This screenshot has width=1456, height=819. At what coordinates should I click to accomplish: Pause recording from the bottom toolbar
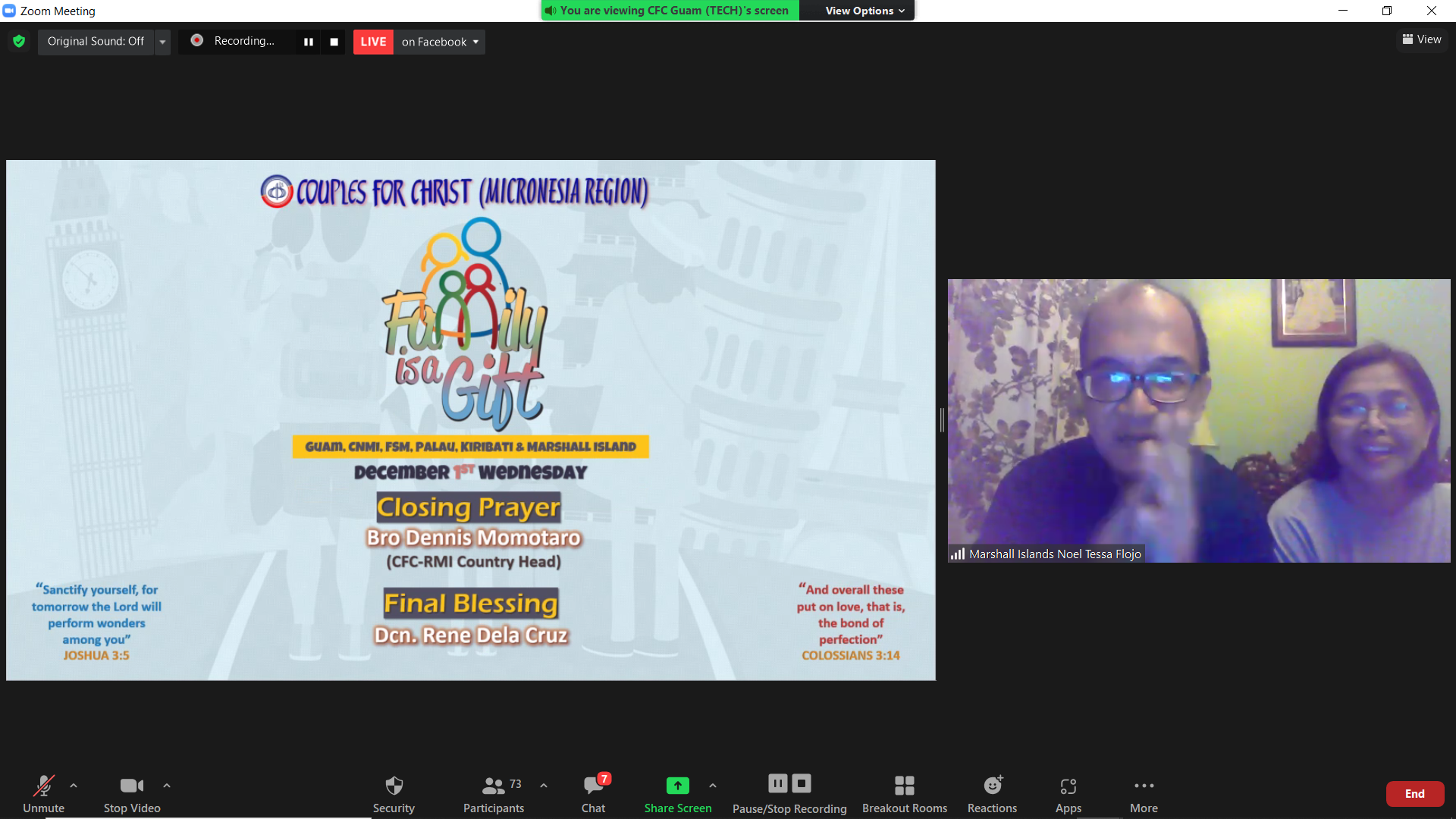click(778, 783)
